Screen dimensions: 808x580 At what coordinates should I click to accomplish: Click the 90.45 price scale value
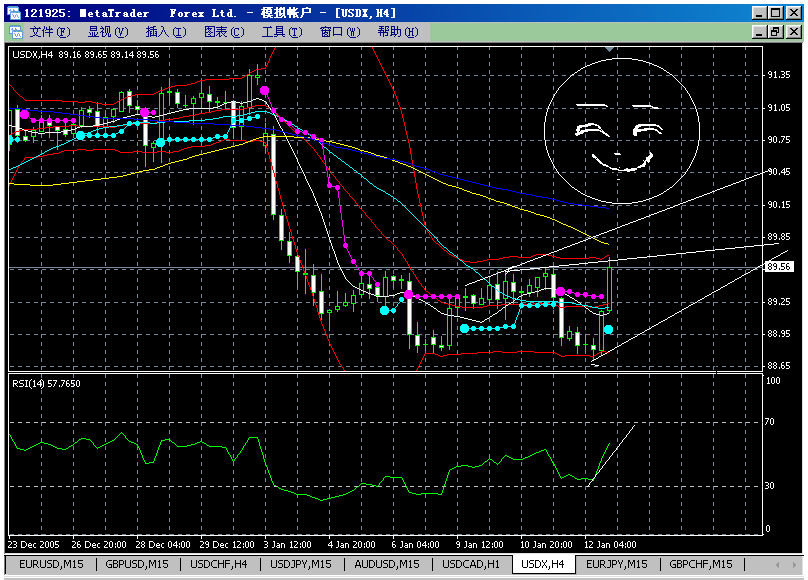pos(779,172)
